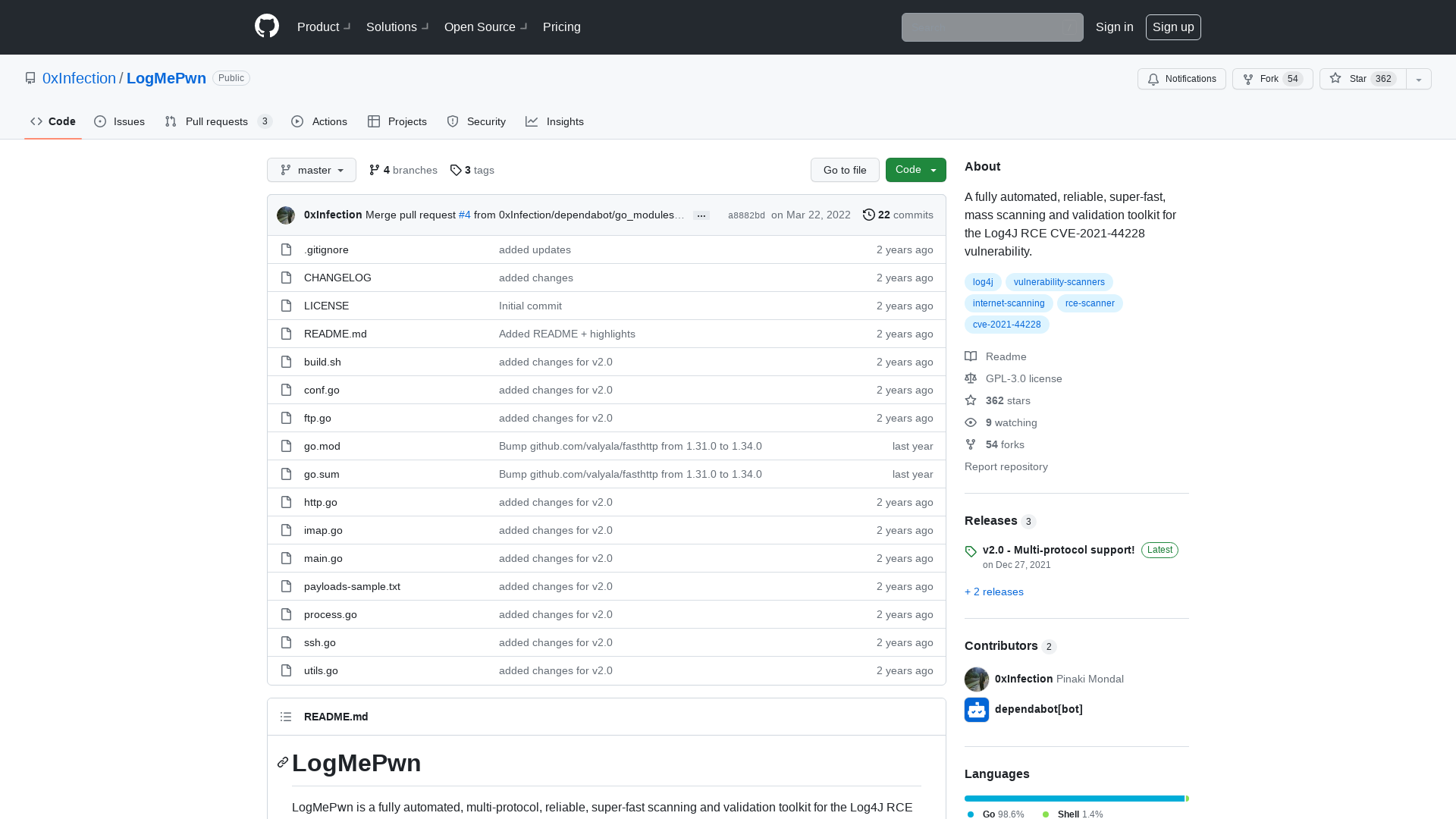Click the + 2 releases link
This screenshot has width=1456, height=819.
tap(994, 591)
